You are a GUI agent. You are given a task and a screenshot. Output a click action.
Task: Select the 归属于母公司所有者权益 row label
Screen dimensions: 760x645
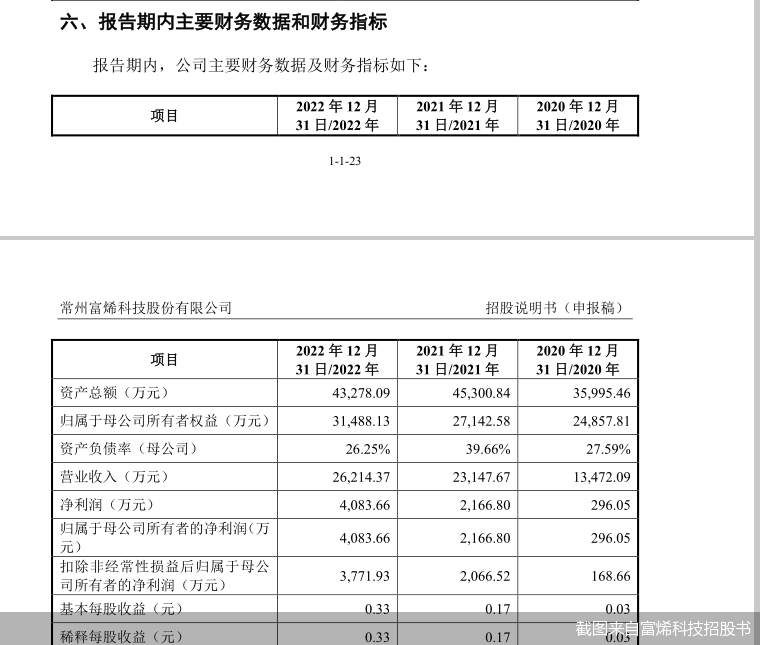coord(160,421)
